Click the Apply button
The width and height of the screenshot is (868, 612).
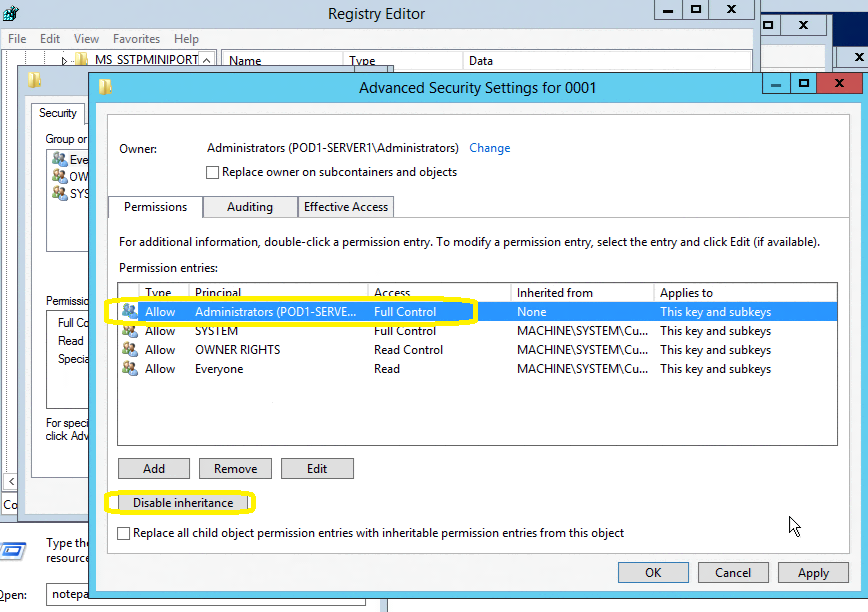812,573
